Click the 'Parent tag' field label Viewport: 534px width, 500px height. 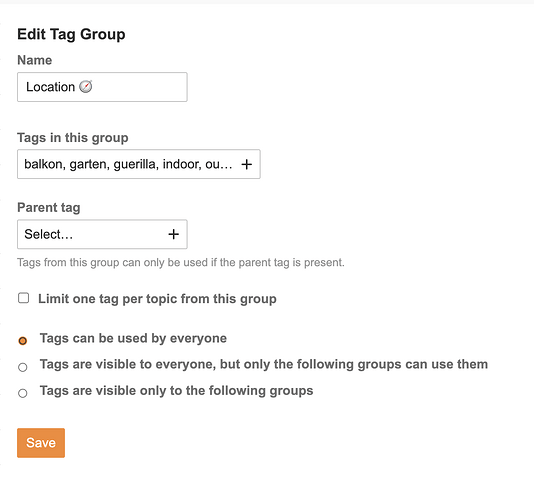49,207
